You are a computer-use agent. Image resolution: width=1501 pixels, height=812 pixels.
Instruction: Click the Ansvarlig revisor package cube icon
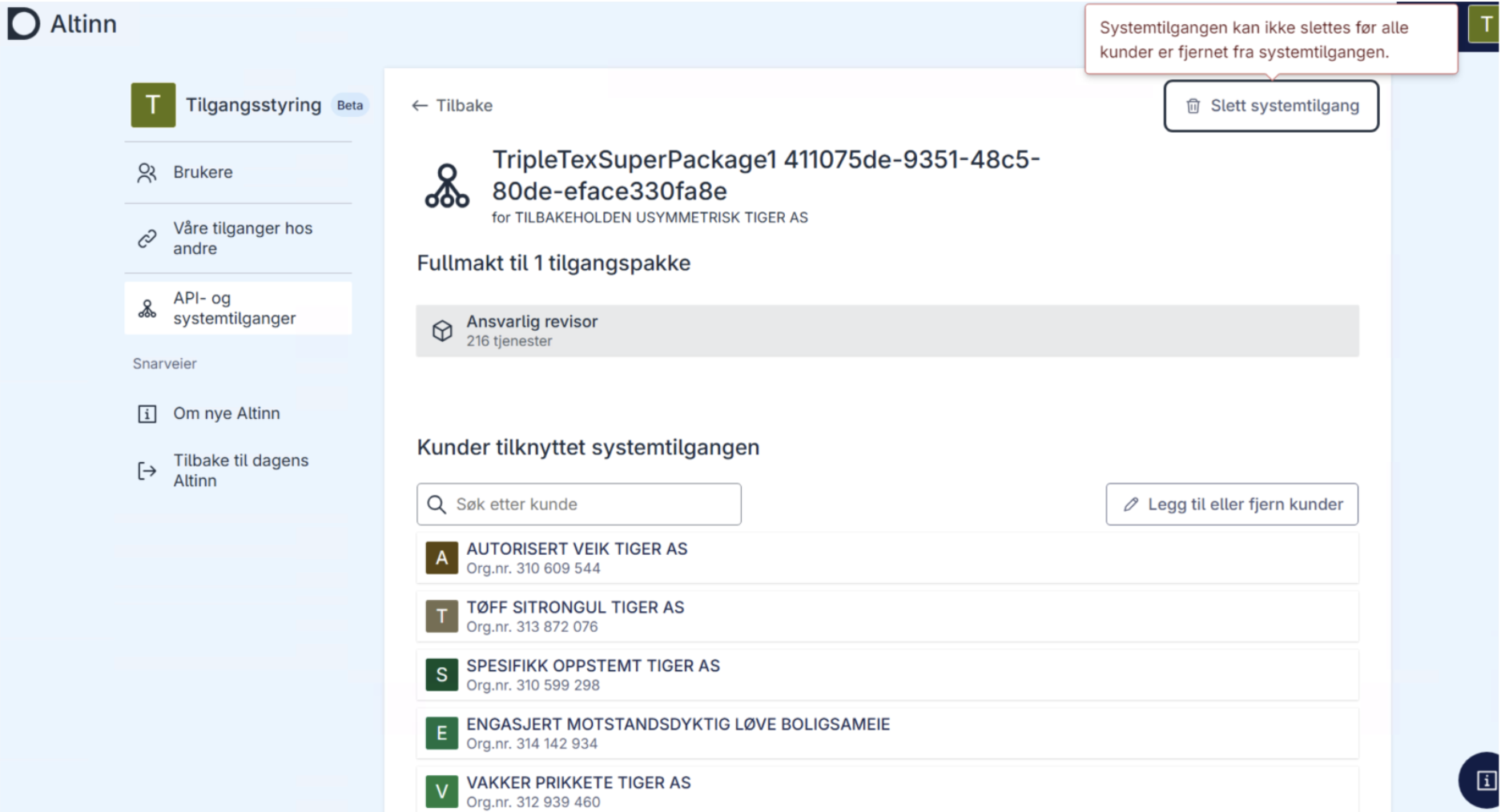(442, 331)
